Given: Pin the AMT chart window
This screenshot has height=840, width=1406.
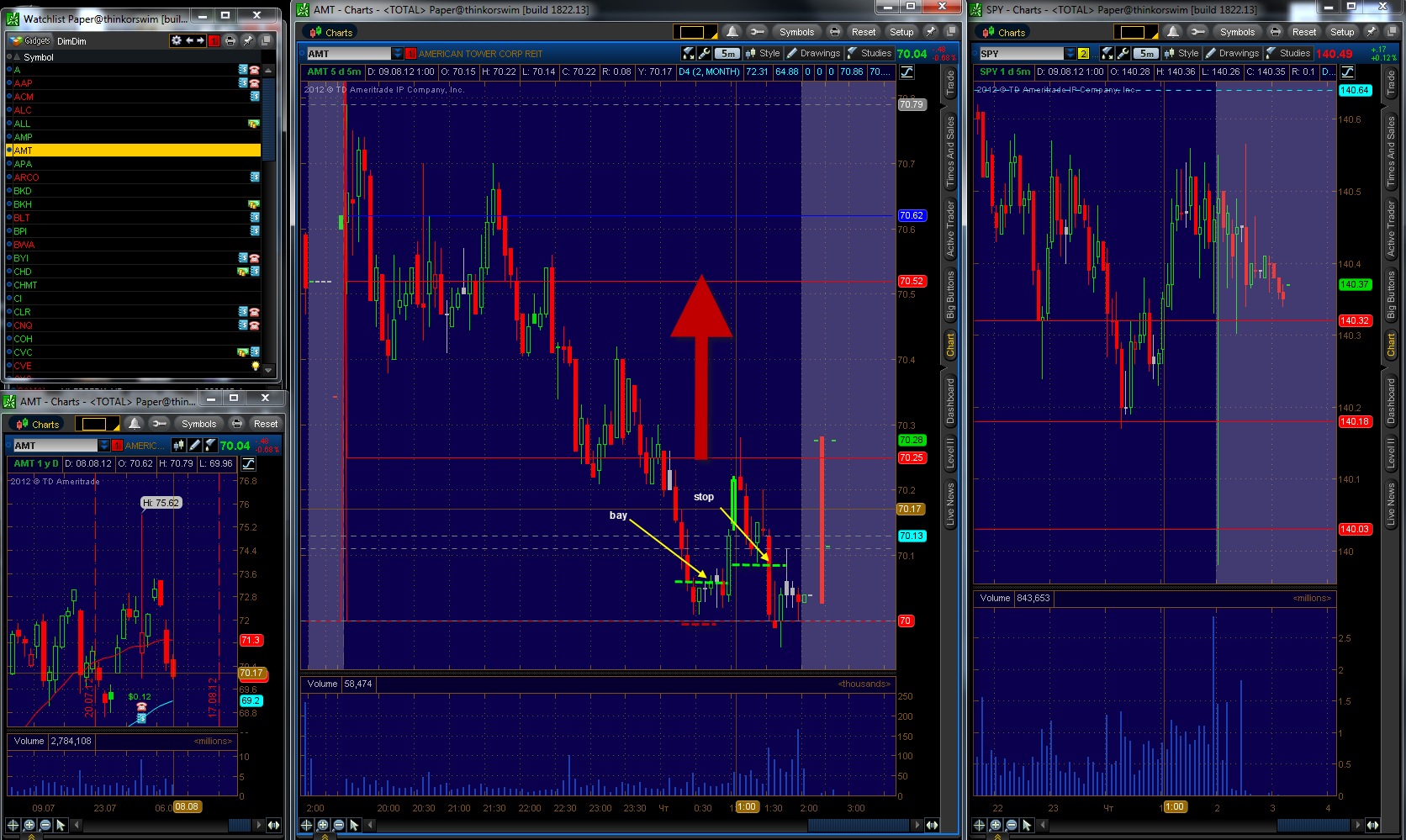Looking at the screenshot, I should (930, 32).
